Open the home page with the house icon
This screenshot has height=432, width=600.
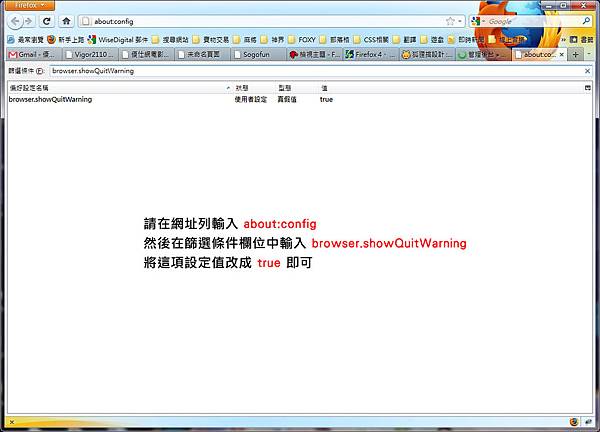[x=66, y=21]
